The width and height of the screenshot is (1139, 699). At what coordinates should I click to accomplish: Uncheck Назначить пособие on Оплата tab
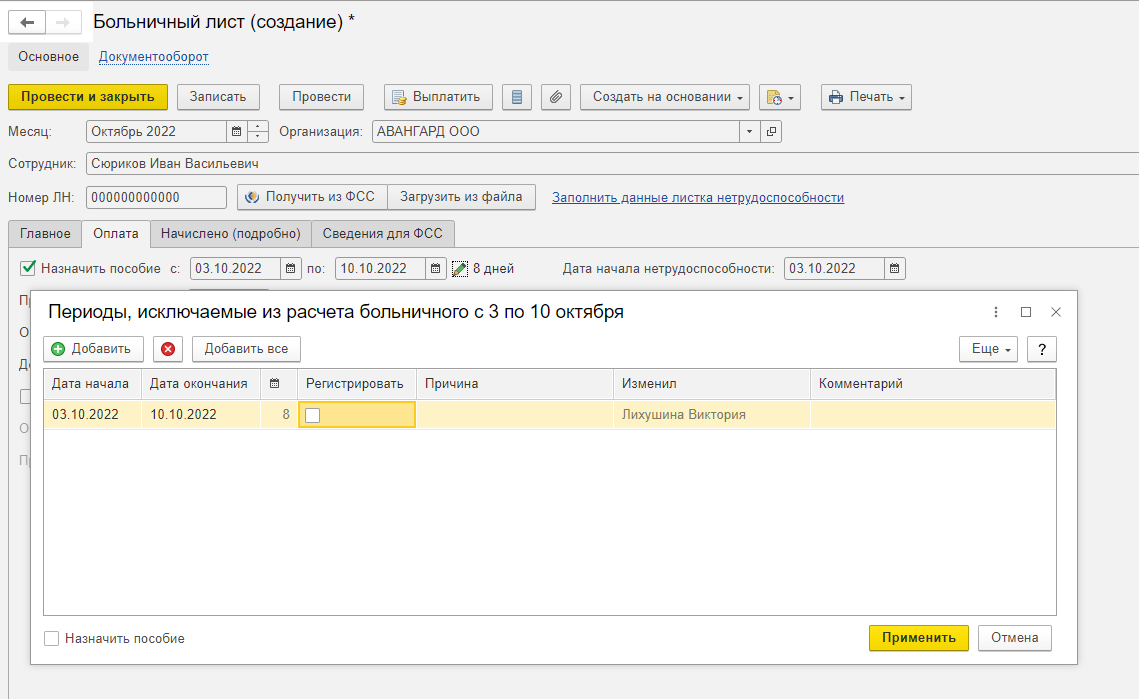28,268
